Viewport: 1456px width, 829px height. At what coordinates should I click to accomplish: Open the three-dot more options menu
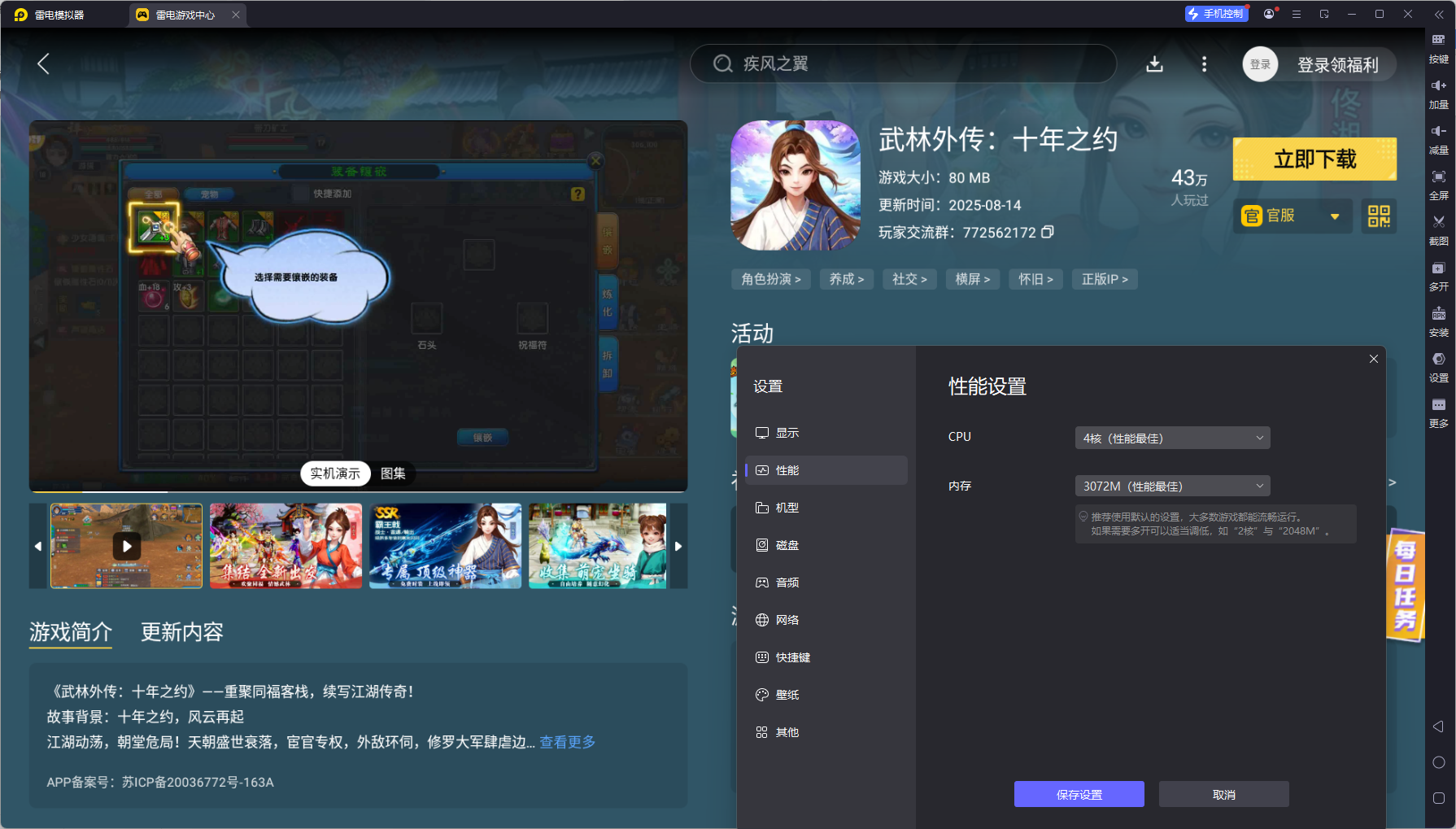coord(1204,64)
